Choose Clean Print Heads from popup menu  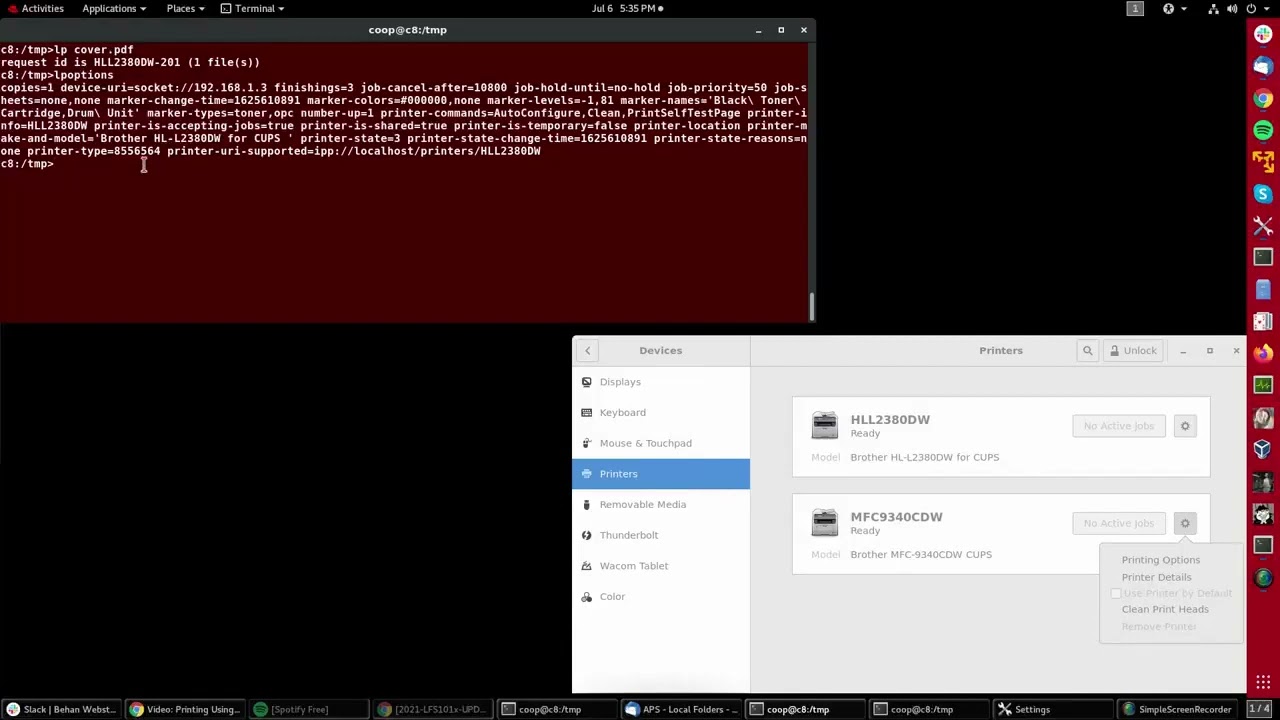click(x=1165, y=609)
